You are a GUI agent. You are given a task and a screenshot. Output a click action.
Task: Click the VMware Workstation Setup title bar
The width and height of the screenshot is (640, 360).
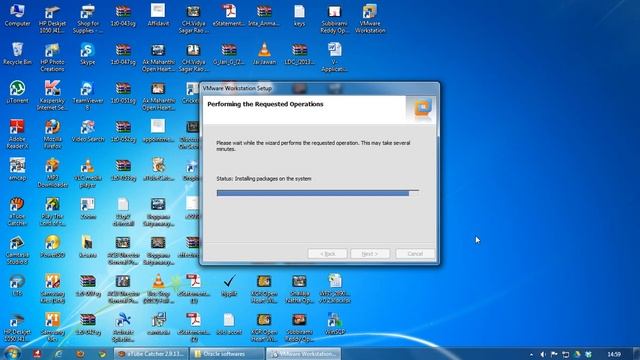click(x=319, y=88)
